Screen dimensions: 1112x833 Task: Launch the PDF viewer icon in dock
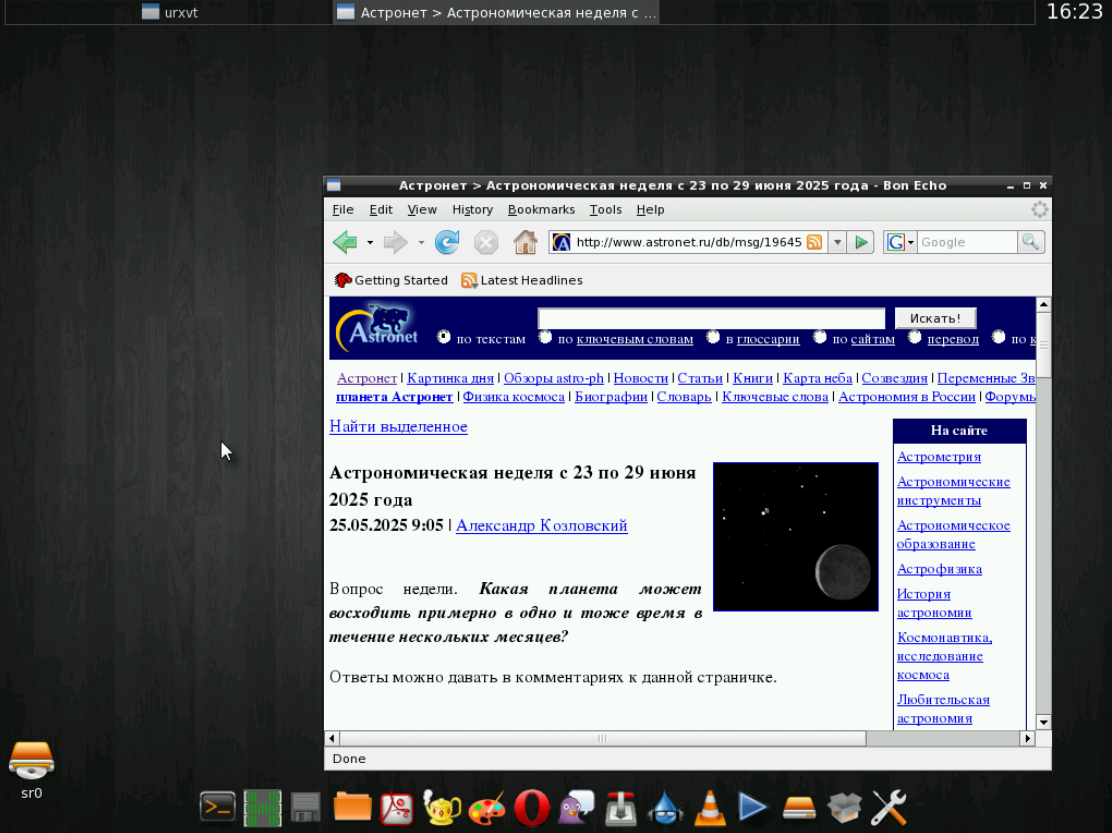pyautogui.click(x=396, y=807)
